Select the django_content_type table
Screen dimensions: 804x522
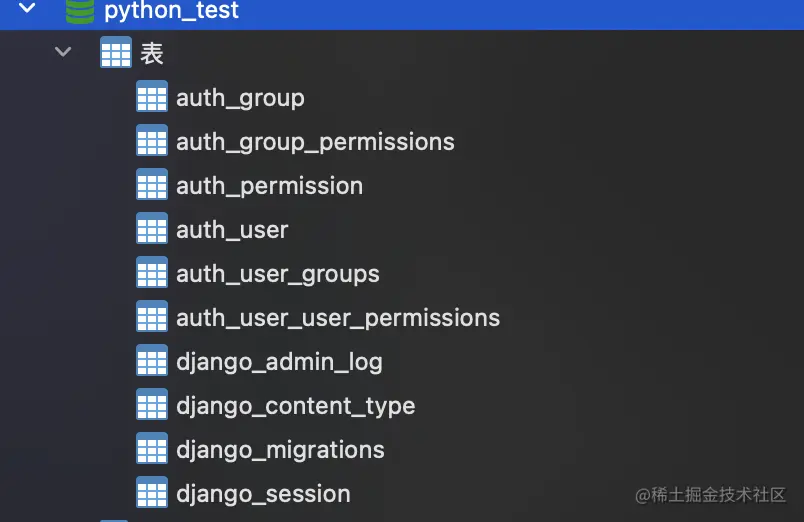click(295, 406)
